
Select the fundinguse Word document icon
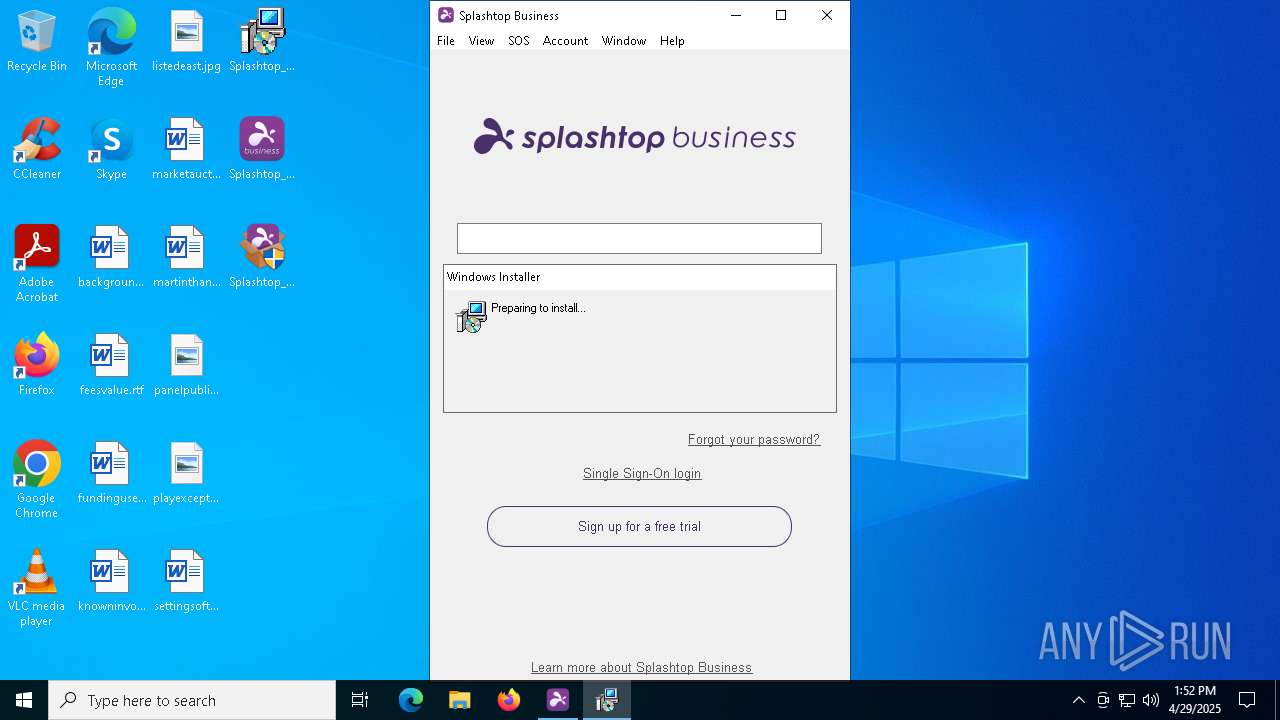pyautogui.click(x=111, y=474)
